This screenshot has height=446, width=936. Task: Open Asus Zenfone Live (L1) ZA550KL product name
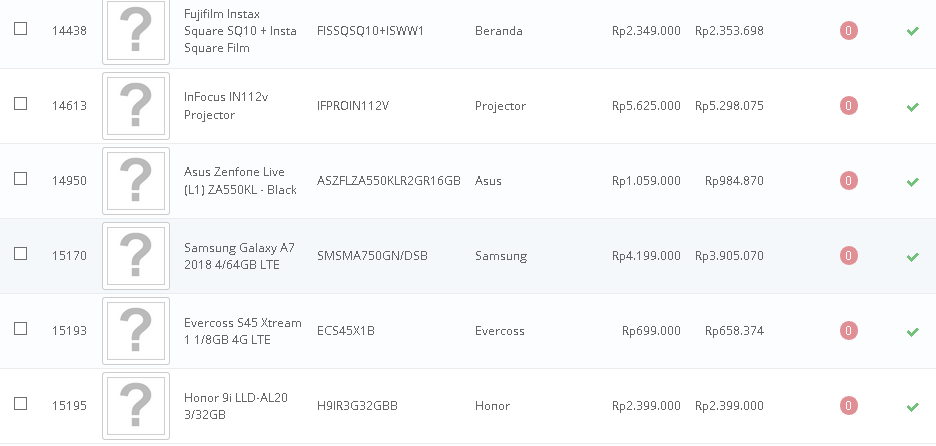[241, 181]
